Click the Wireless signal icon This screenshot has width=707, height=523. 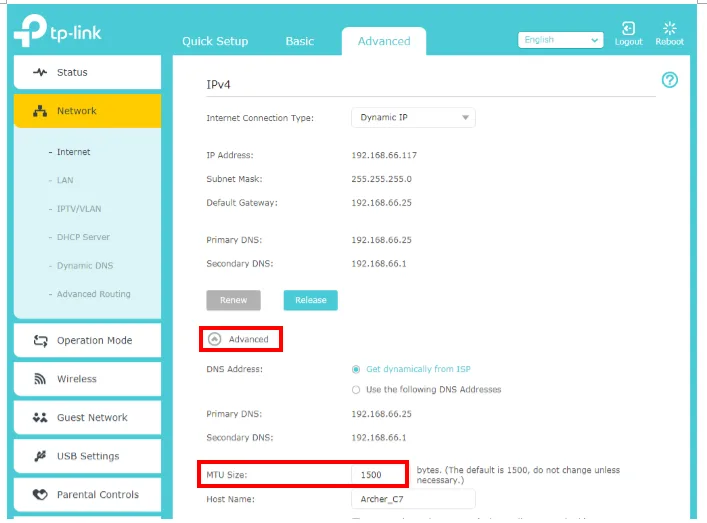(x=40, y=379)
